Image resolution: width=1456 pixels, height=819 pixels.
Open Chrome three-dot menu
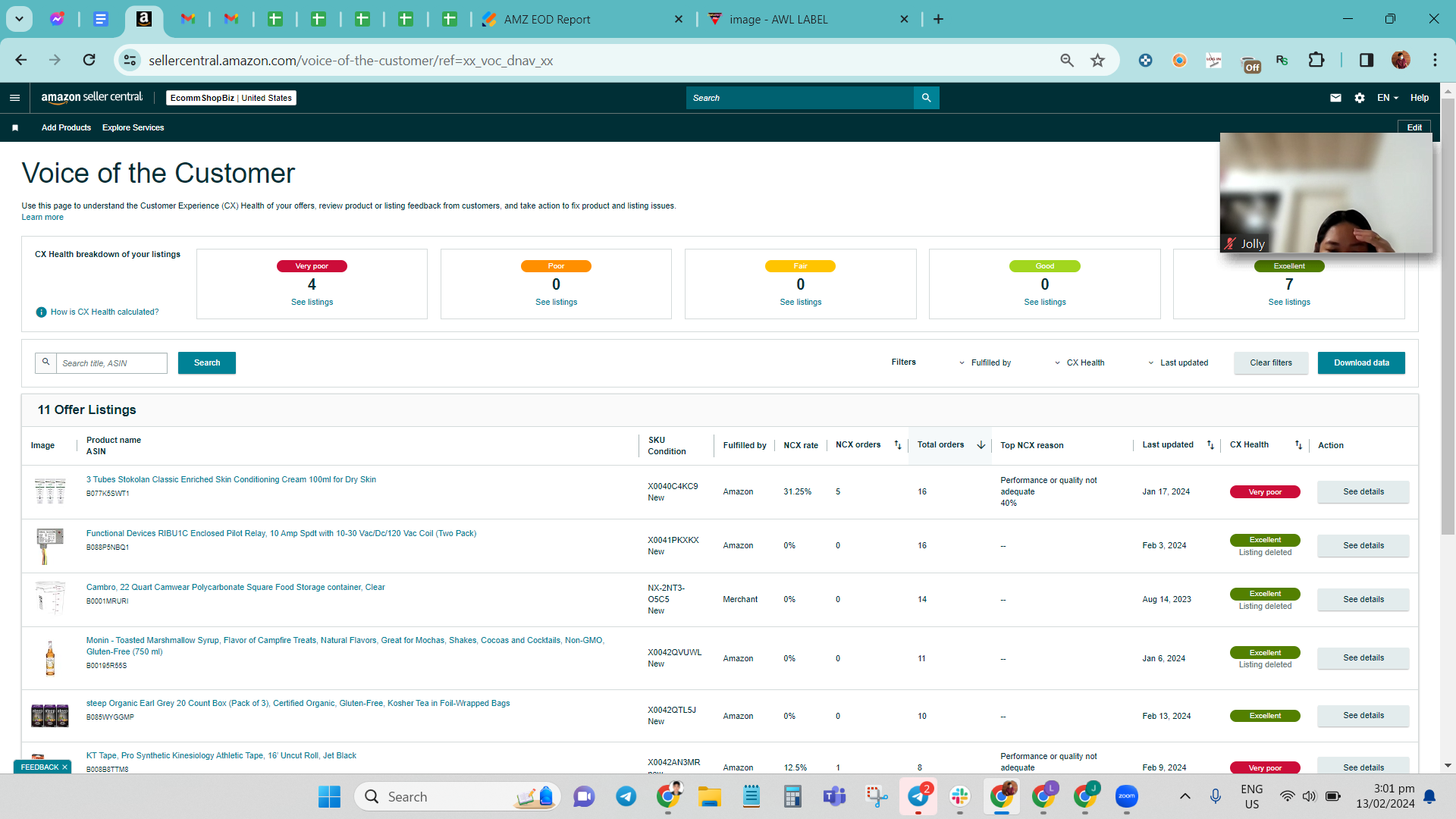(x=1435, y=60)
